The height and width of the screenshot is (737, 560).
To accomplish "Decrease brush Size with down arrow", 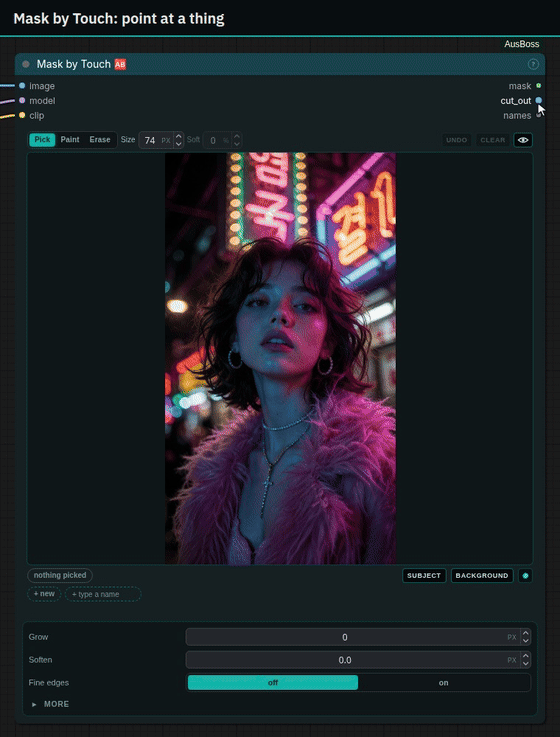I will click(x=178, y=143).
